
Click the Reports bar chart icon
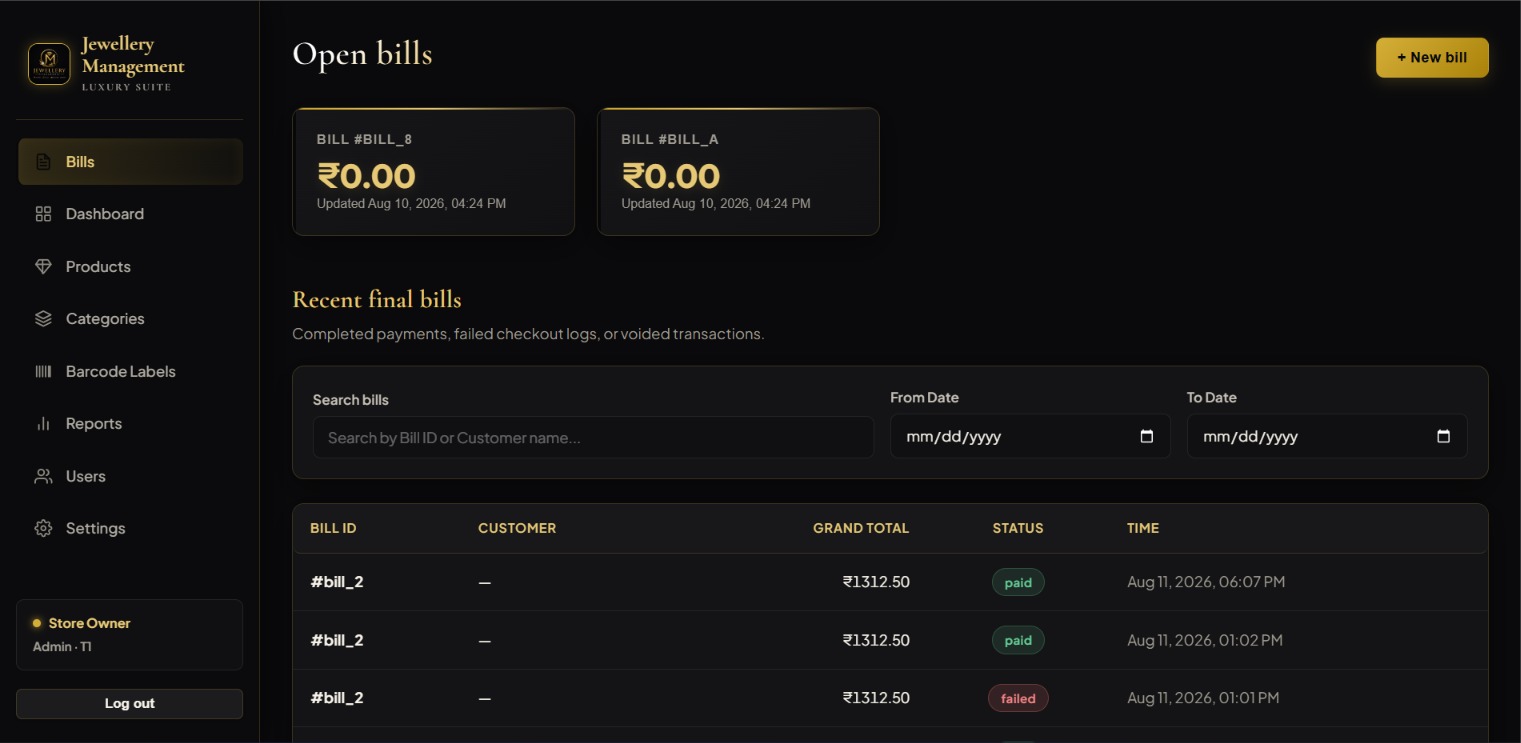(43, 424)
